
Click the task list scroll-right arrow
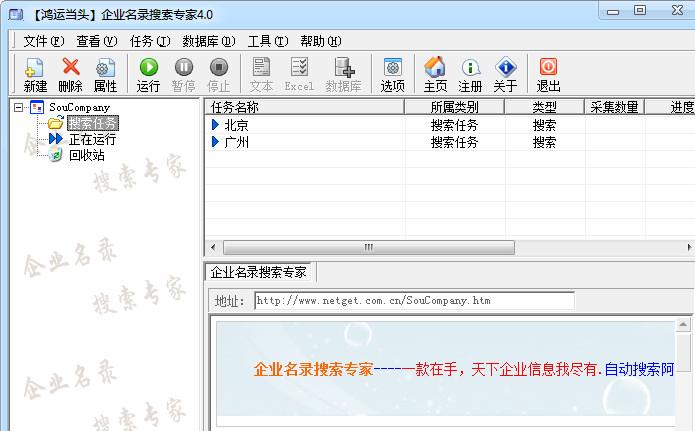[689, 247]
